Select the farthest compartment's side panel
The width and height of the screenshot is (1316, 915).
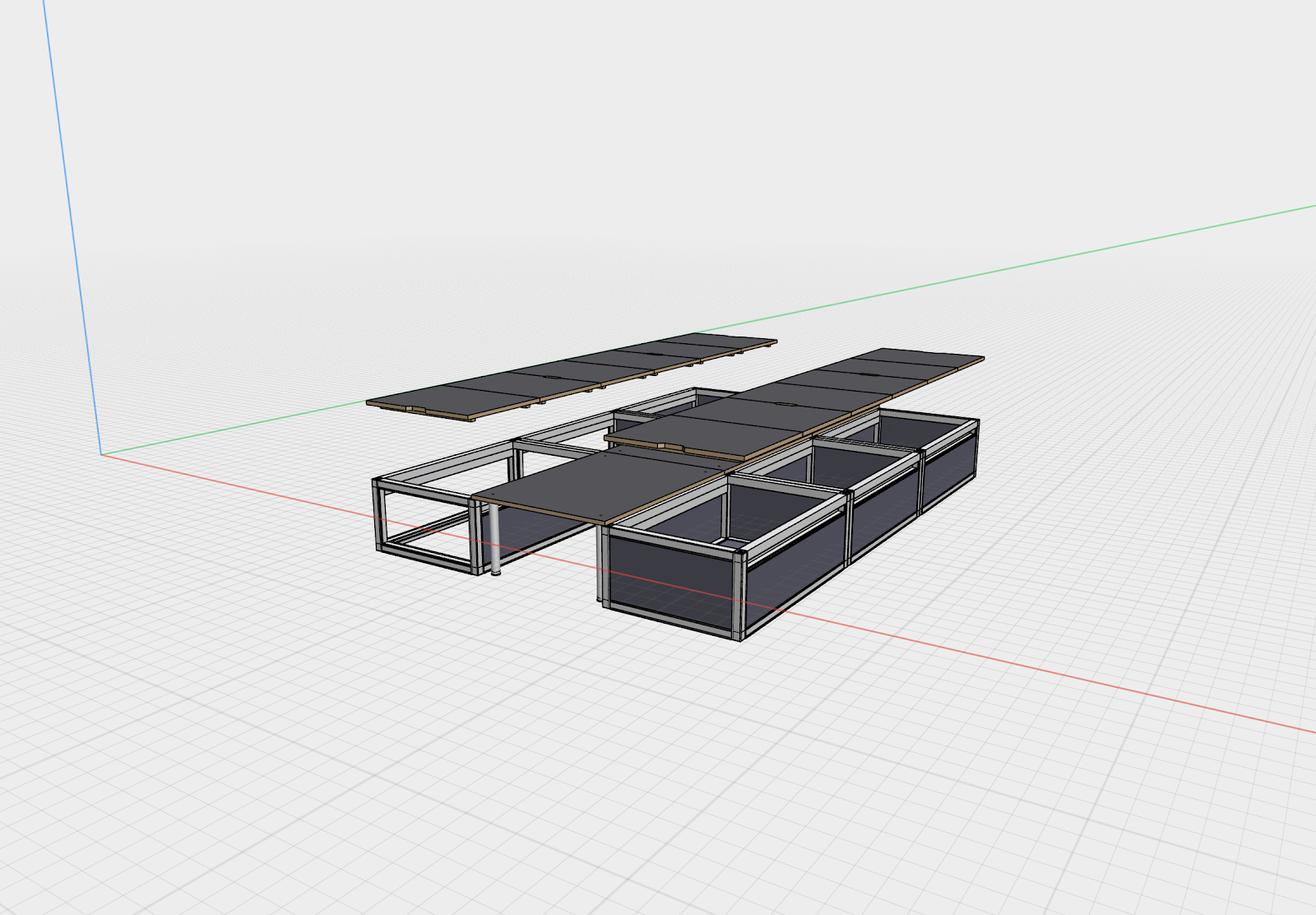coord(950,469)
